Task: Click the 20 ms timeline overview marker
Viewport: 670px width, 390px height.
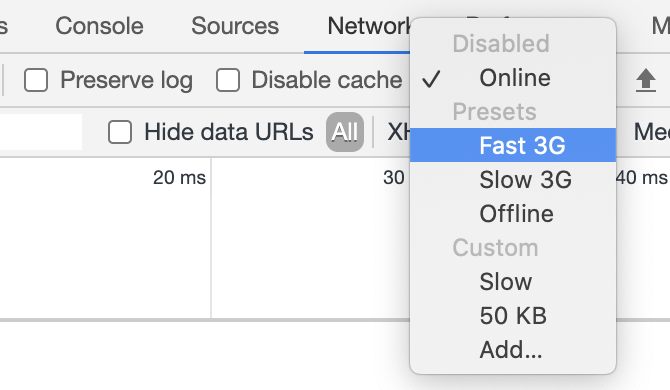Action: [179, 177]
